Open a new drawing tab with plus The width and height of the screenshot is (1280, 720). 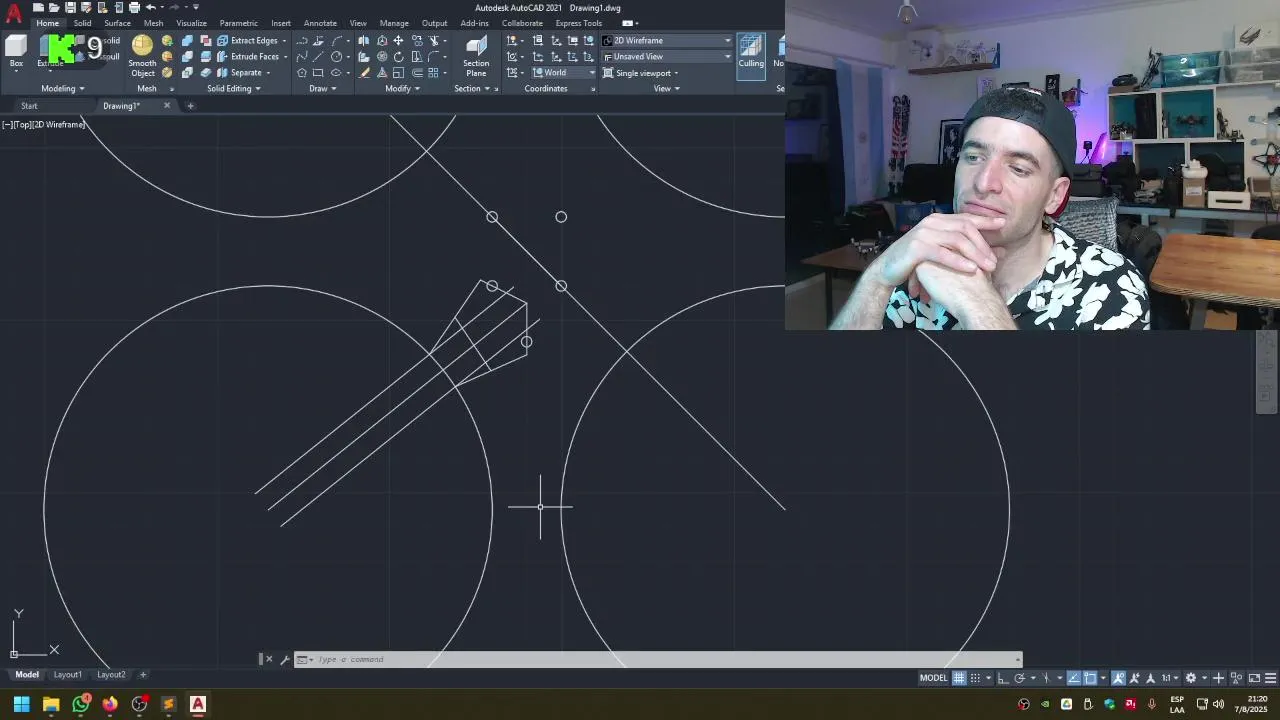pos(190,106)
